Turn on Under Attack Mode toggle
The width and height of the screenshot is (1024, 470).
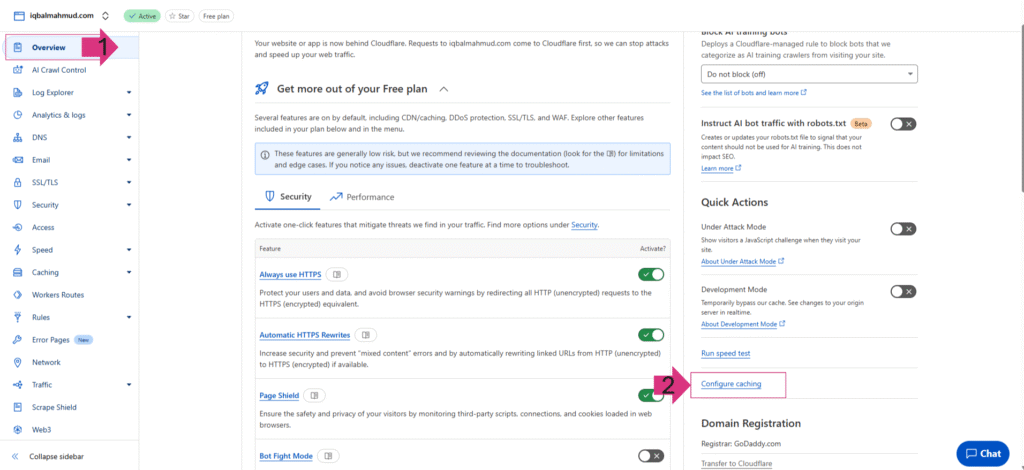pos(903,228)
